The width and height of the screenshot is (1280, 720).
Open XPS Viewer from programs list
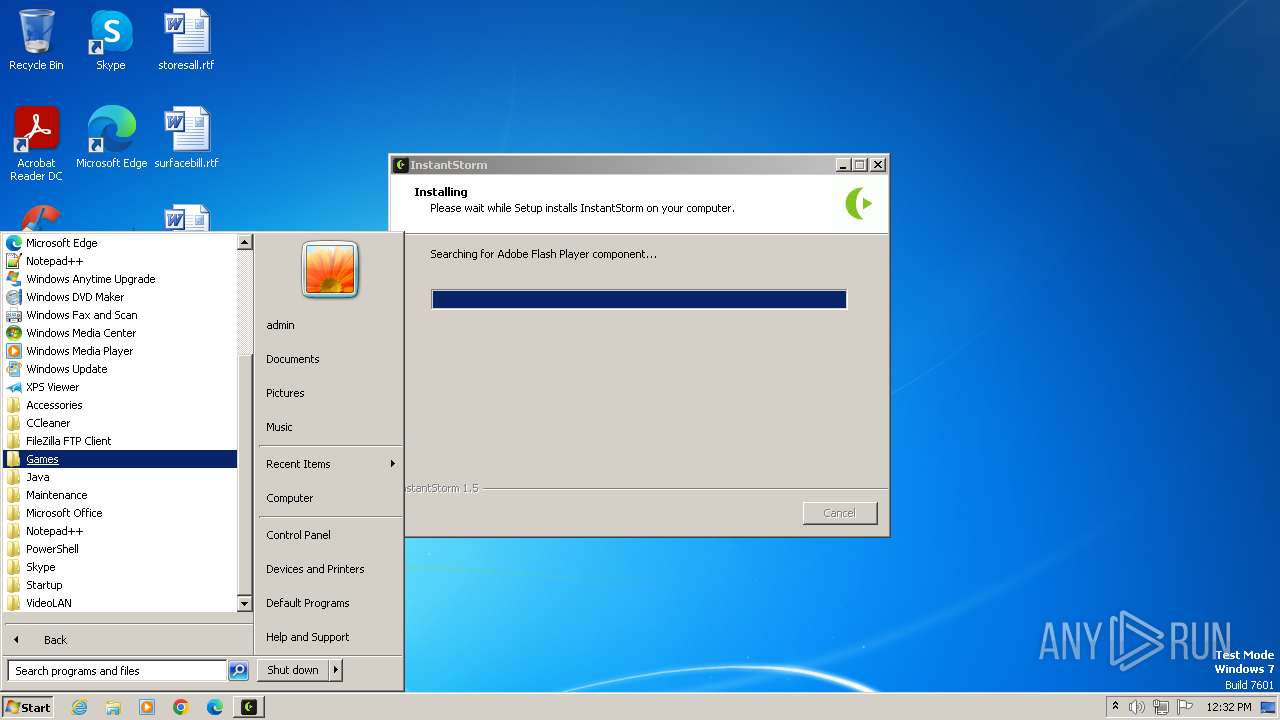[120, 387]
